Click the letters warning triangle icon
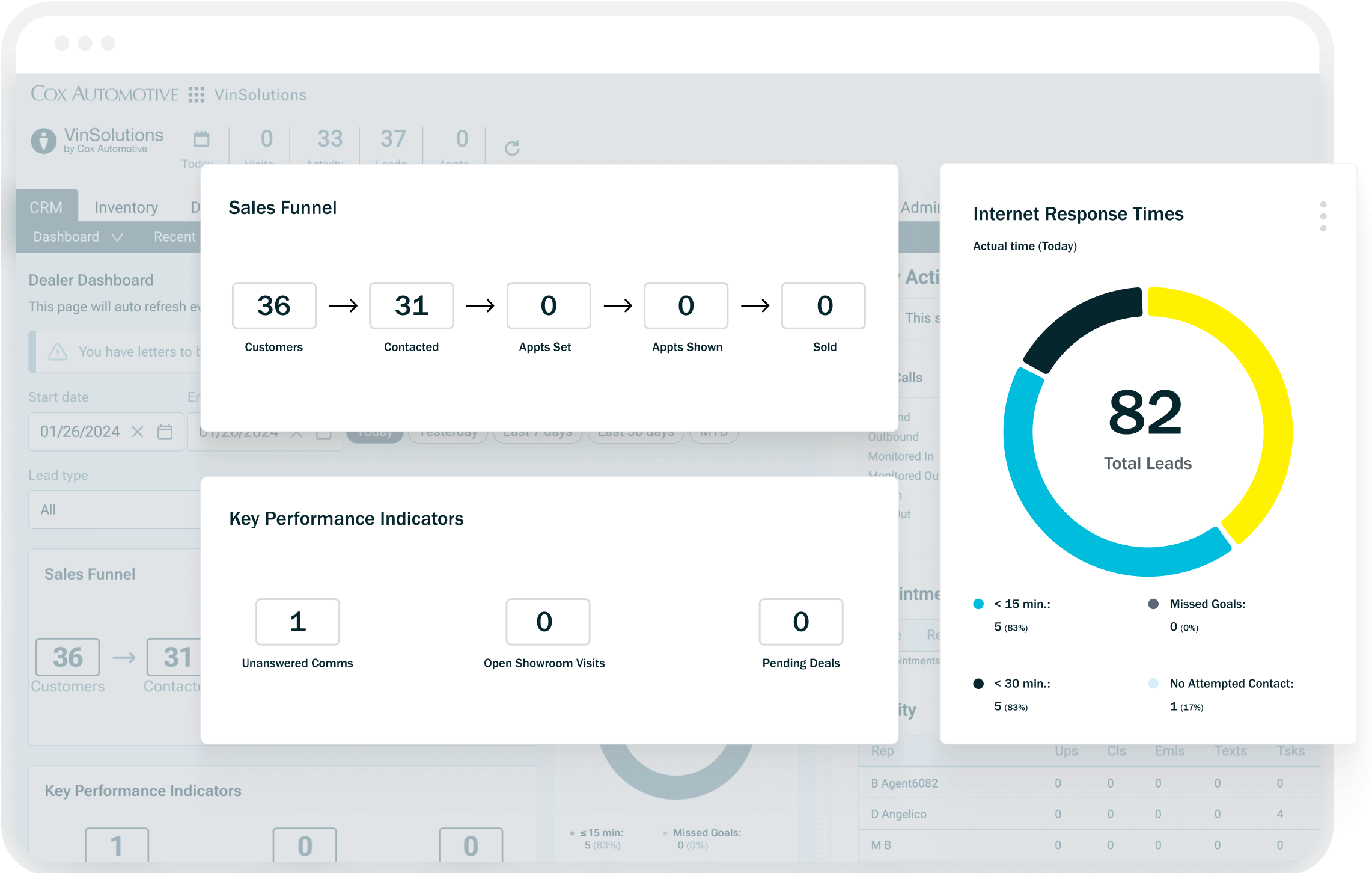 click(x=58, y=352)
